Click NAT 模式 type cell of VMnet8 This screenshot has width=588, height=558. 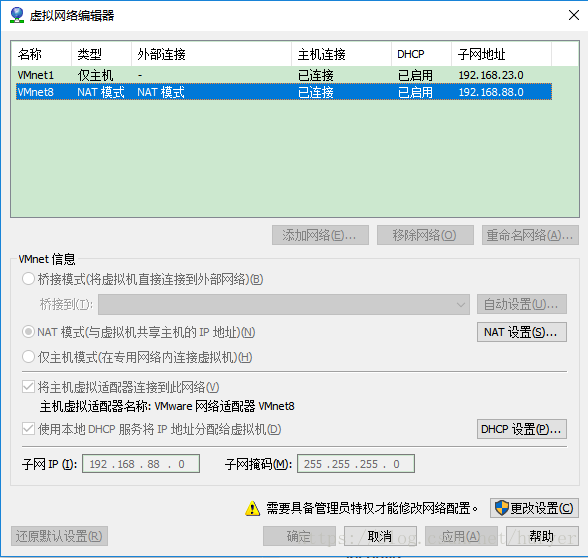point(100,92)
